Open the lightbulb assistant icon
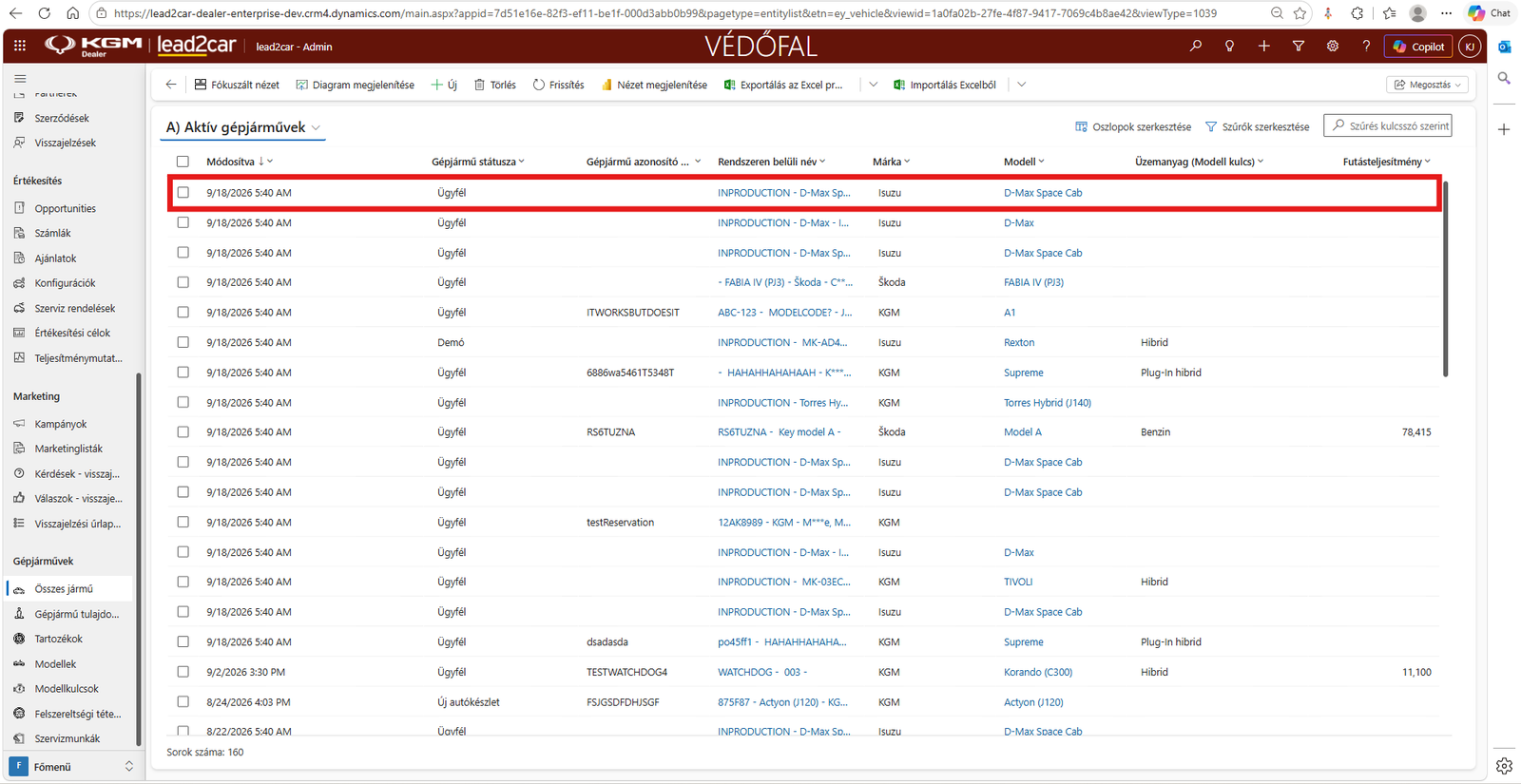Image resolution: width=1521 pixels, height=784 pixels. [x=1229, y=46]
